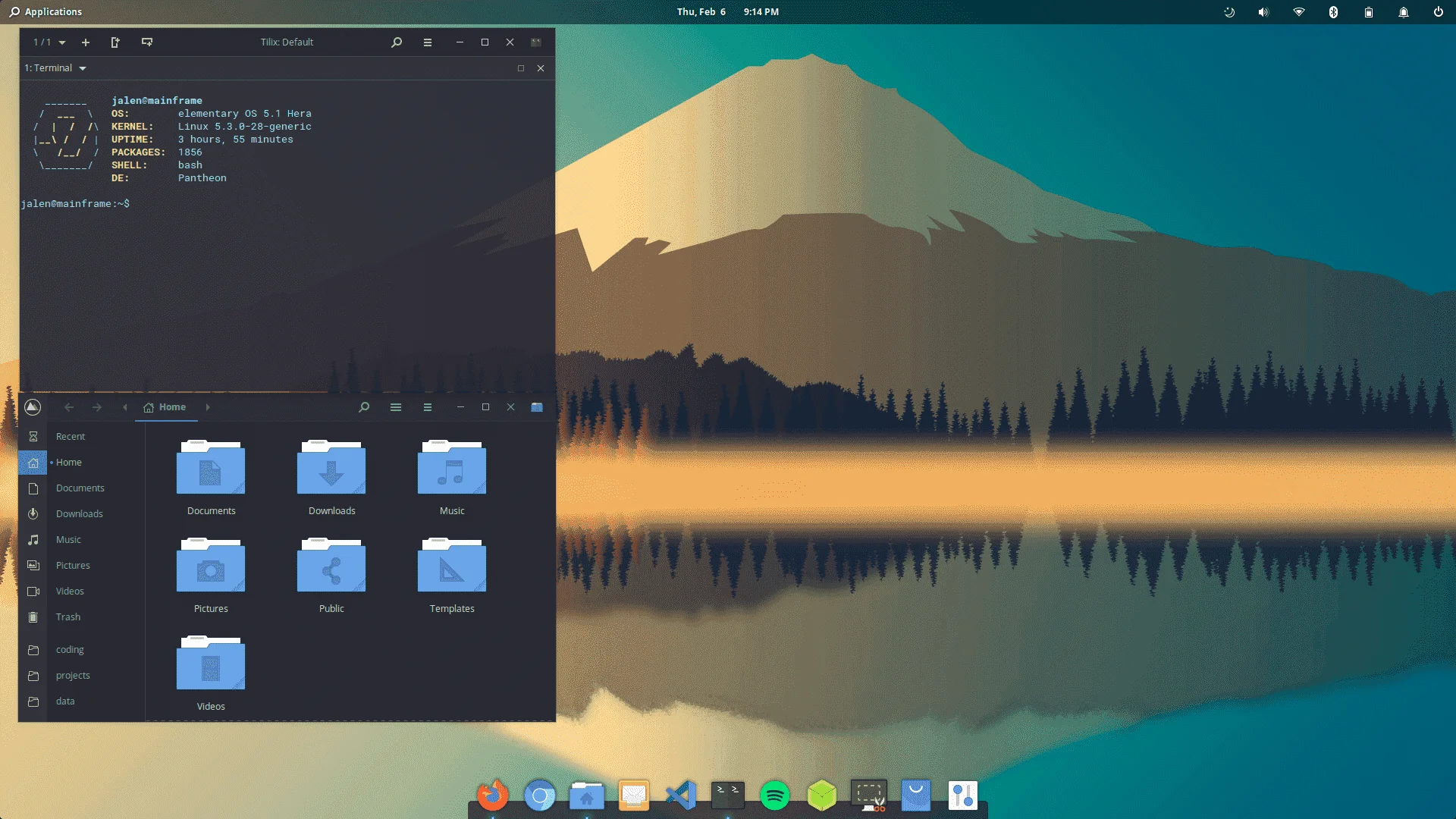Image resolution: width=1456 pixels, height=819 pixels.
Task: Select the Music folder icon
Action: (x=452, y=467)
